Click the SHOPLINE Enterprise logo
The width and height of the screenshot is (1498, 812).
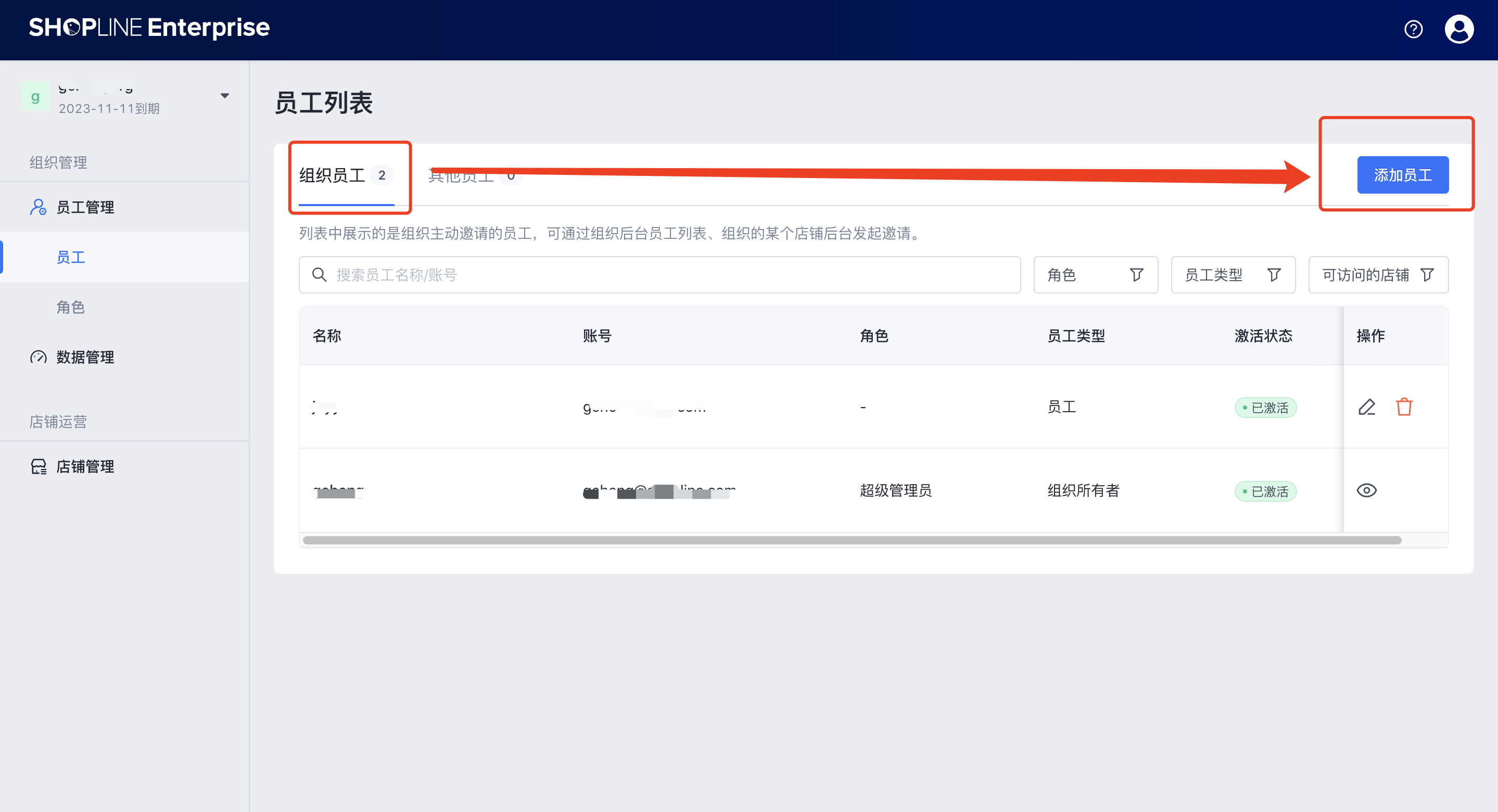tap(149, 28)
